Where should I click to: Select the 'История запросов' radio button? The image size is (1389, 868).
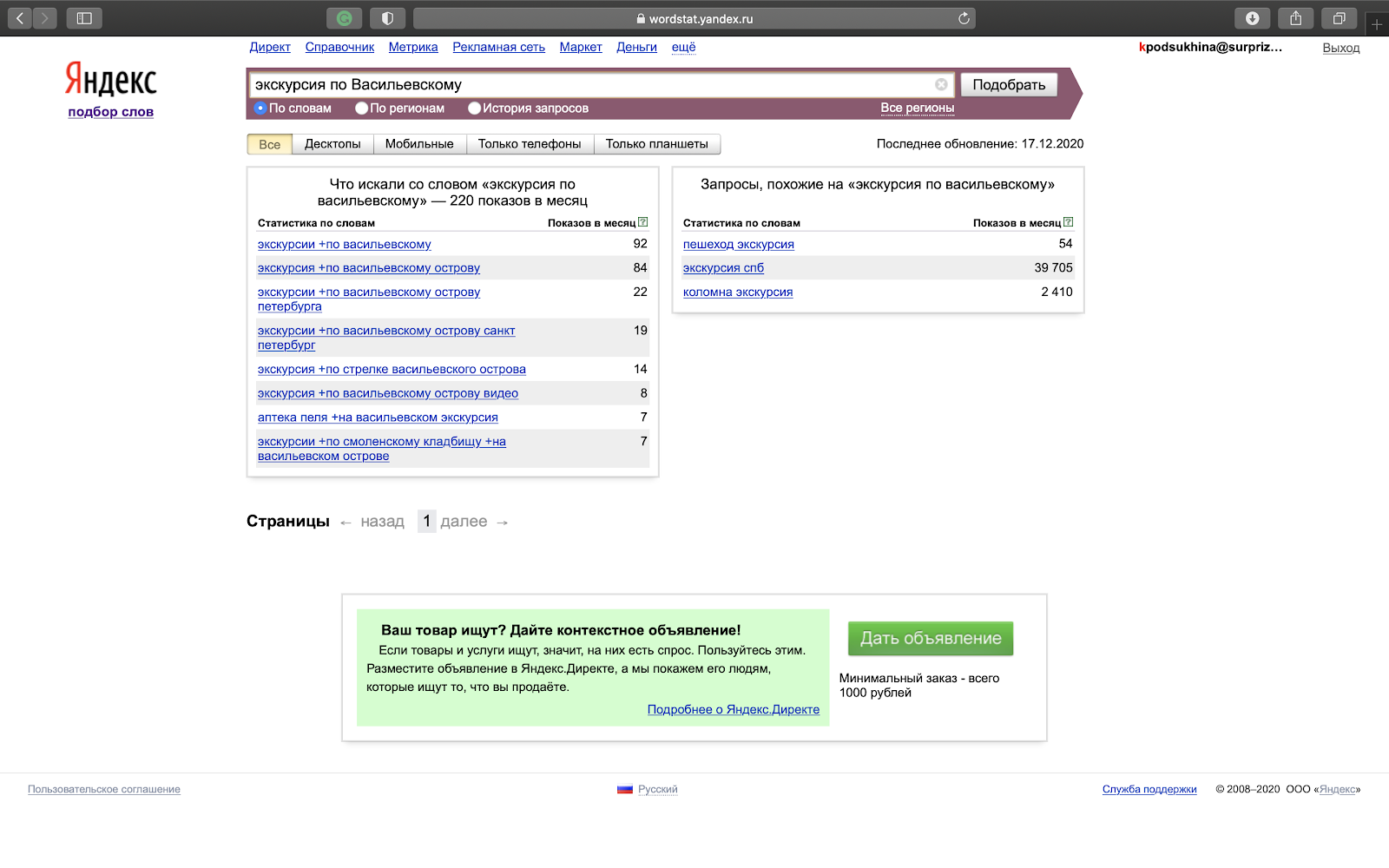474,108
